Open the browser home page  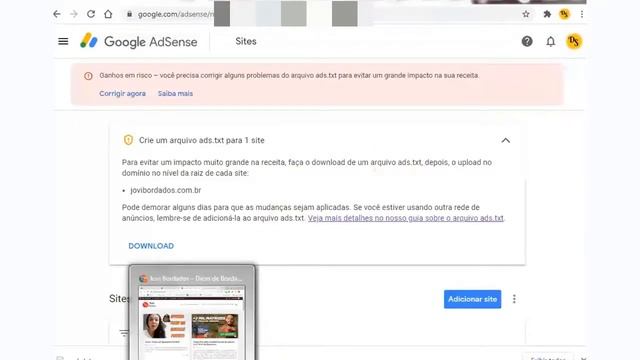click(x=108, y=14)
